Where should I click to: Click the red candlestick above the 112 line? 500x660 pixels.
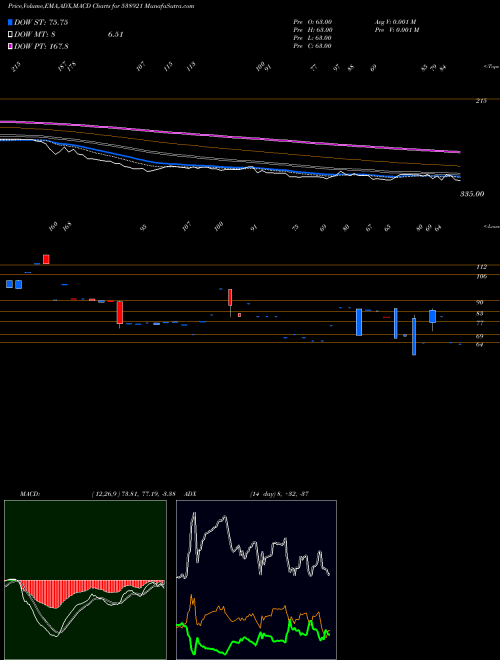(46, 259)
